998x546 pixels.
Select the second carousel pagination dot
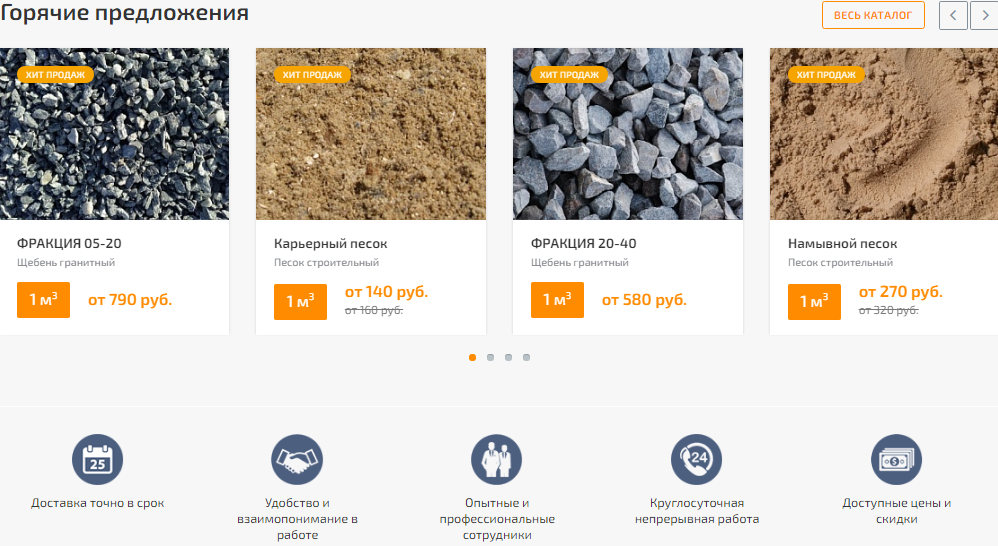(490, 358)
